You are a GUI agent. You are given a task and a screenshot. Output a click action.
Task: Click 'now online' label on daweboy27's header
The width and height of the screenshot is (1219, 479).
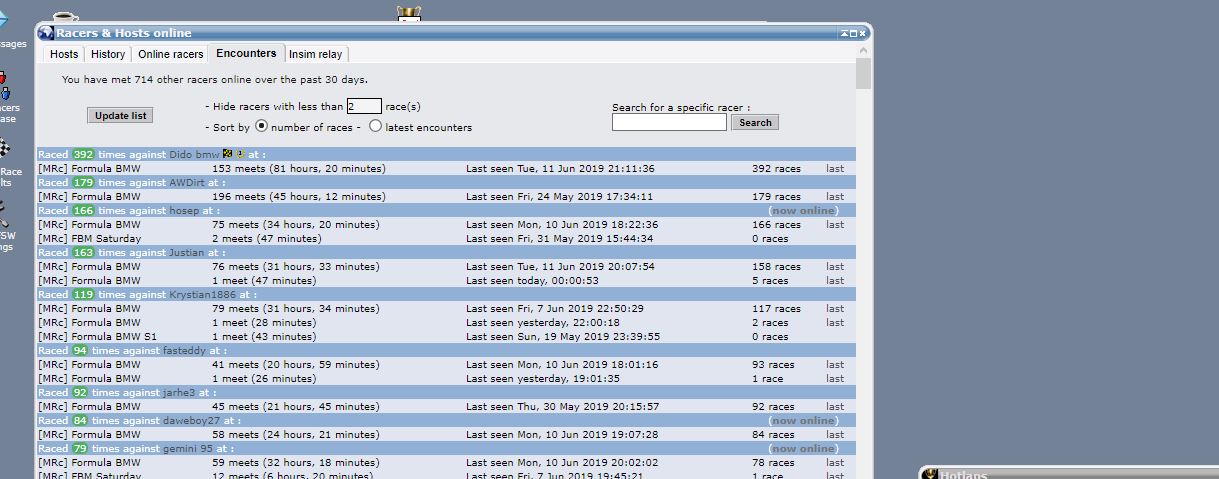tap(803, 420)
